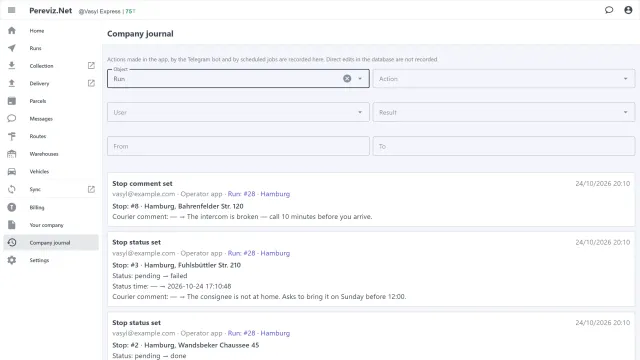
Task: Click the Your company document icon
Action: pyautogui.click(x=12, y=225)
